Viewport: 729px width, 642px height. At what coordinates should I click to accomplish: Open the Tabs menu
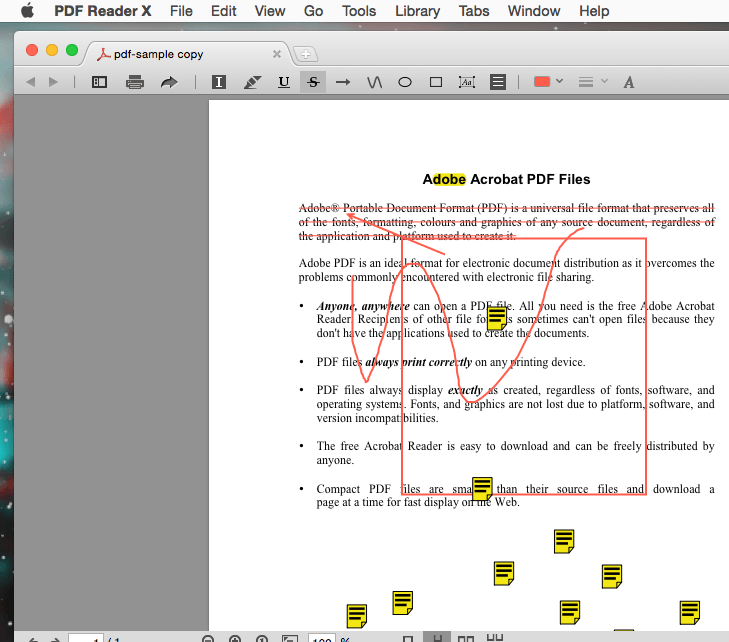pyautogui.click(x=474, y=11)
